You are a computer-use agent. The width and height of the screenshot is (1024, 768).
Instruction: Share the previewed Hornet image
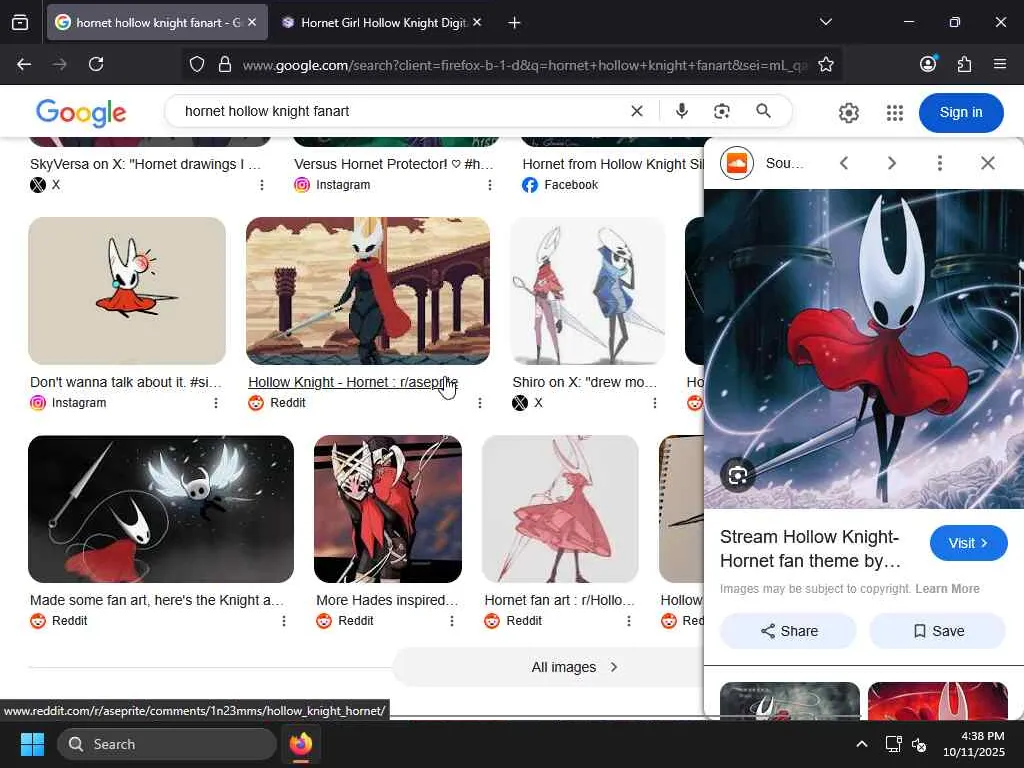tap(788, 631)
